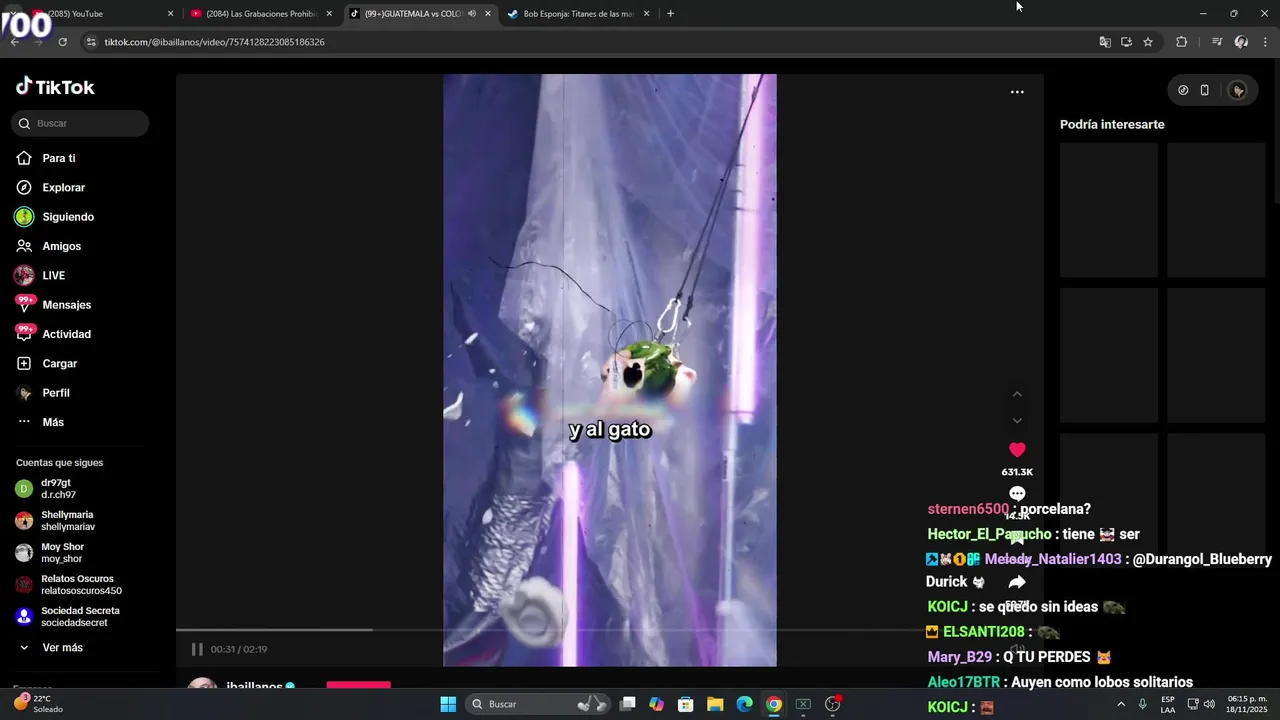The height and width of the screenshot is (720, 1280).
Task: Open media controls icon in toolbar
Action: (x=1217, y=42)
